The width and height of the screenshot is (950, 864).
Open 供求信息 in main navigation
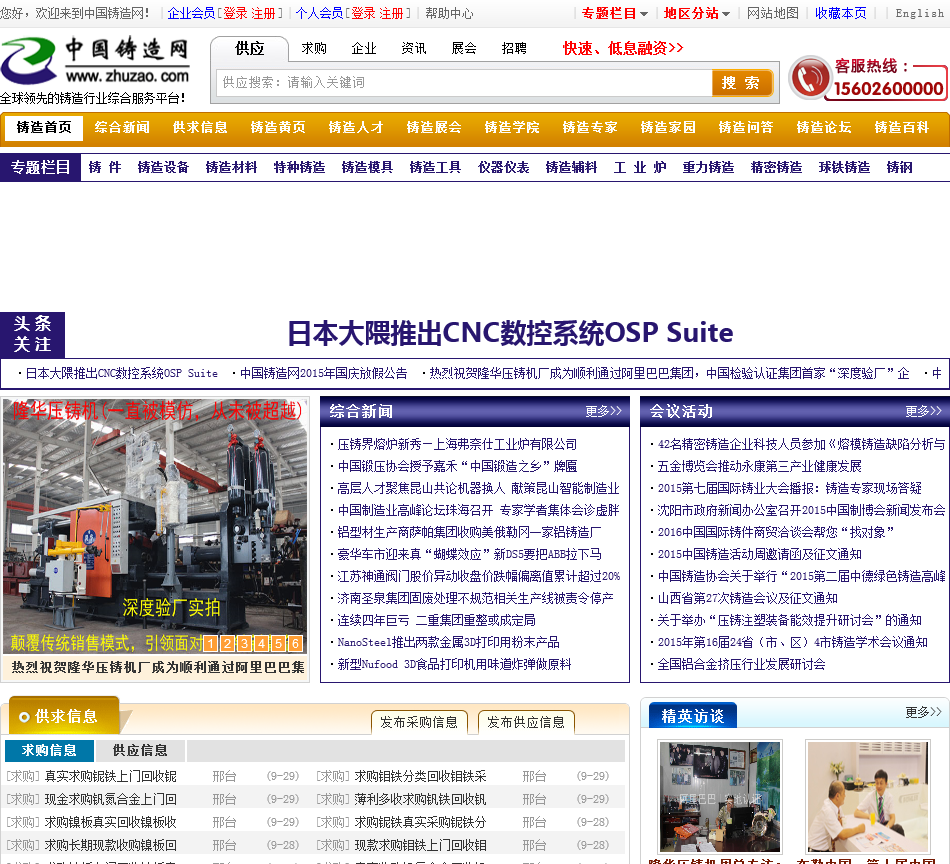point(200,127)
